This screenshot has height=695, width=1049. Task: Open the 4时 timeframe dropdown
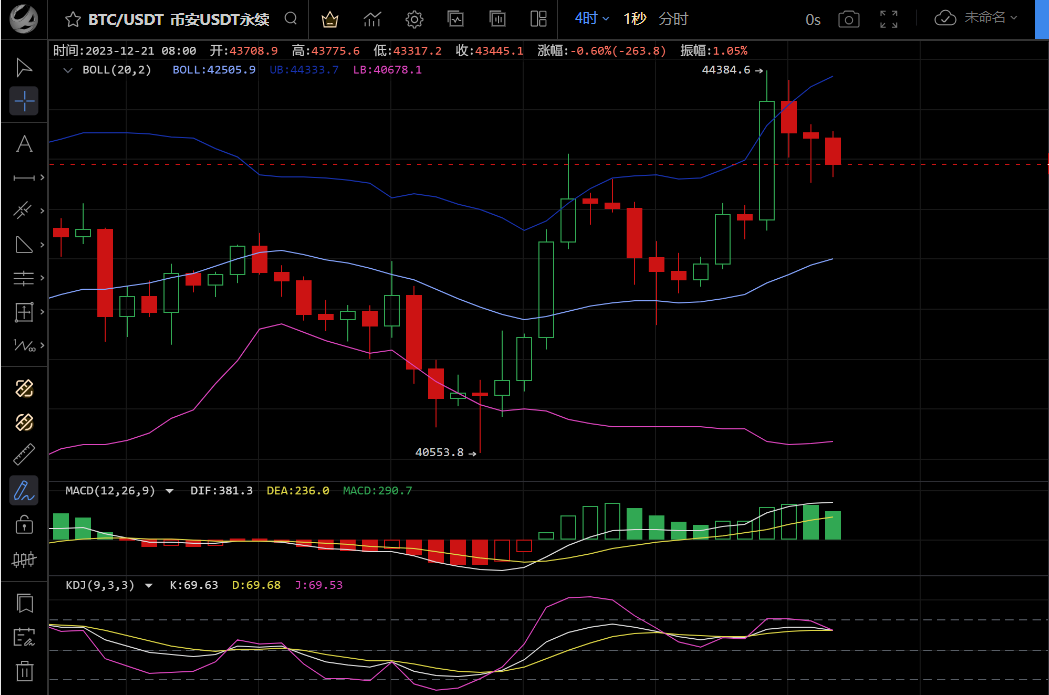[x=592, y=19]
